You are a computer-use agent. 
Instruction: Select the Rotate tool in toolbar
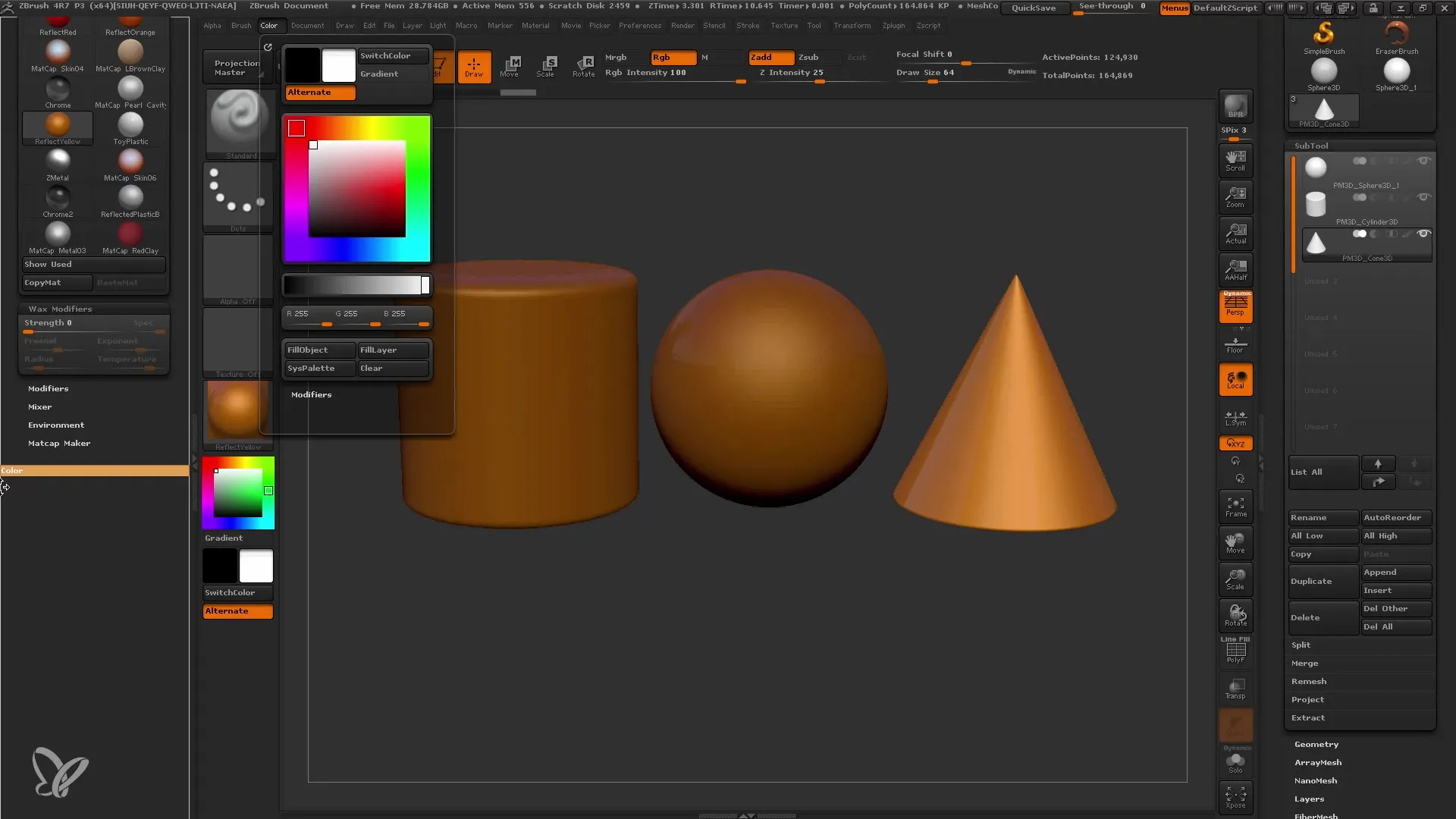pyautogui.click(x=582, y=65)
